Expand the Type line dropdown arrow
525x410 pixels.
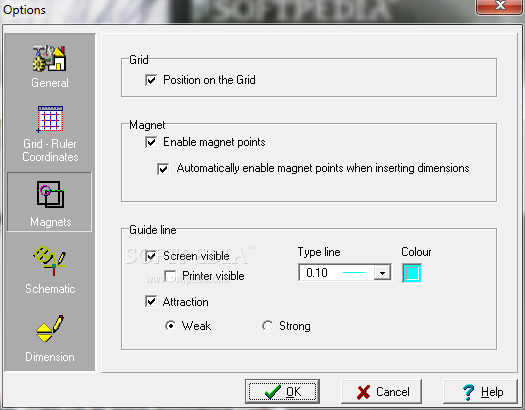382,273
